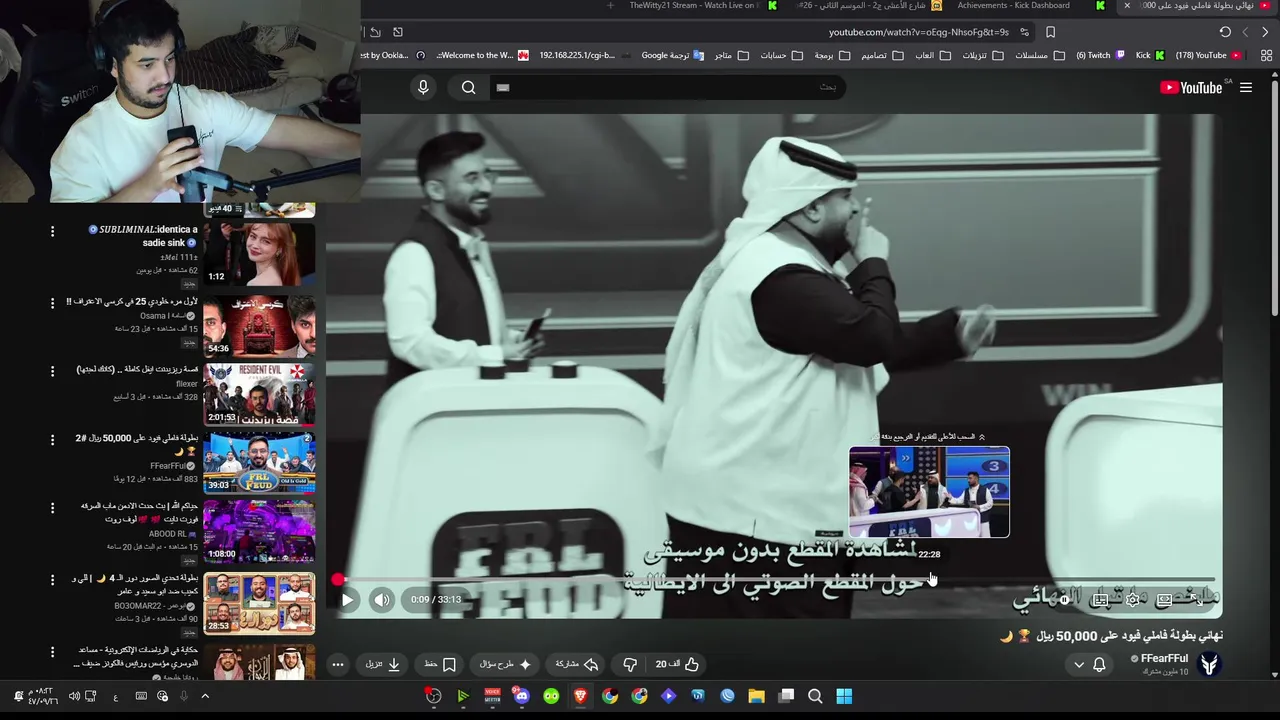Click the Share (مشاركة) button
The width and height of the screenshot is (1280, 720).
577,664
